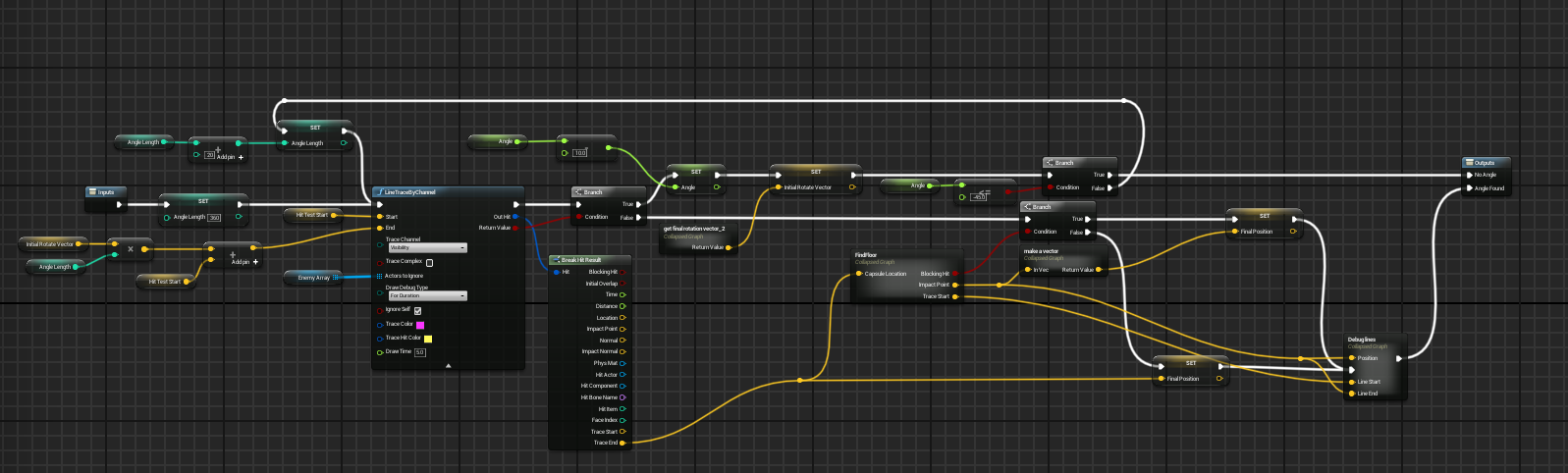Viewport: 1568px width, 473px height.
Task: Click the Phys Mat output pin
Action: (622, 363)
